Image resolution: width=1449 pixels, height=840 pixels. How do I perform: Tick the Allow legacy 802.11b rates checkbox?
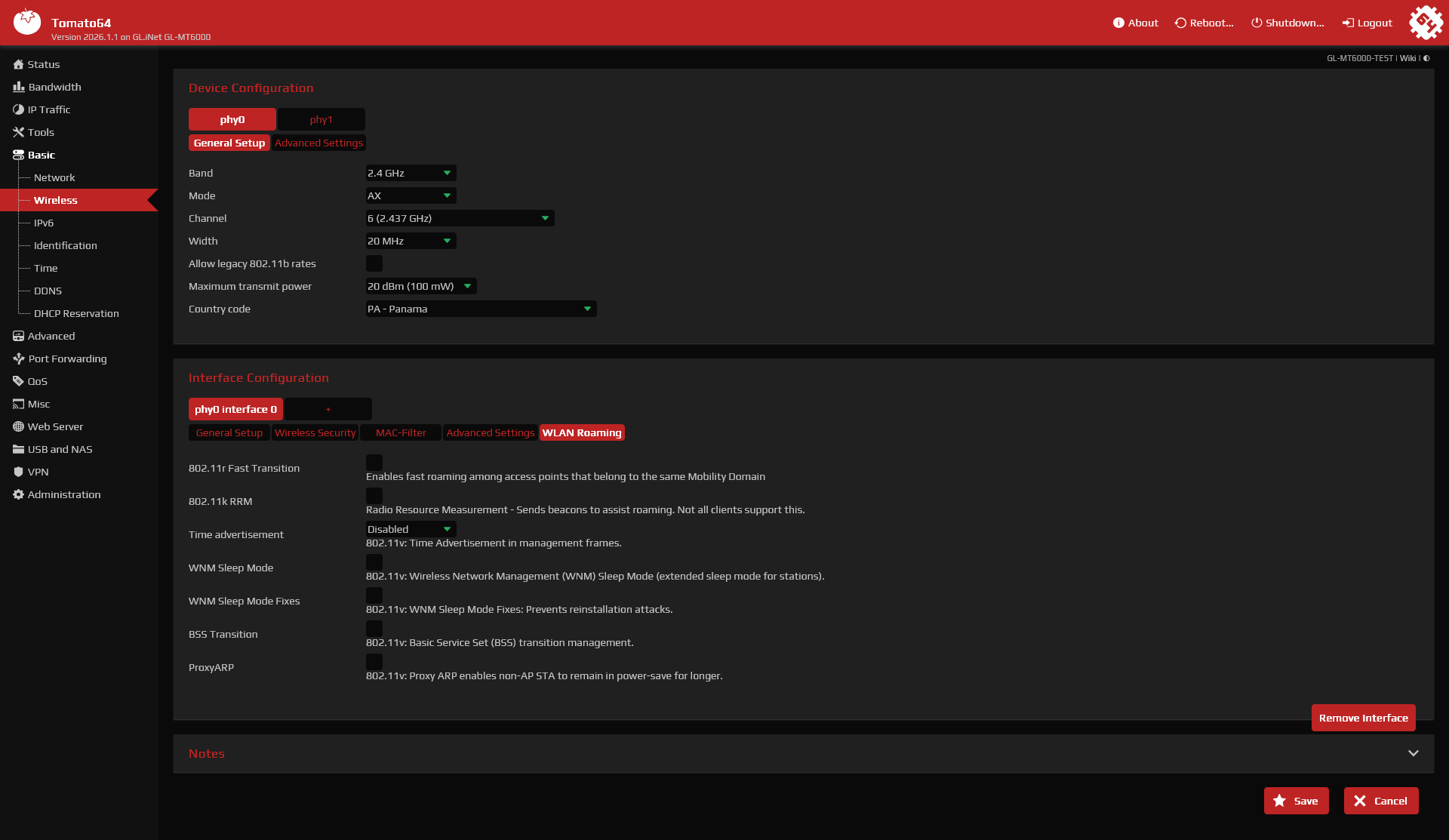coord(374,263)
